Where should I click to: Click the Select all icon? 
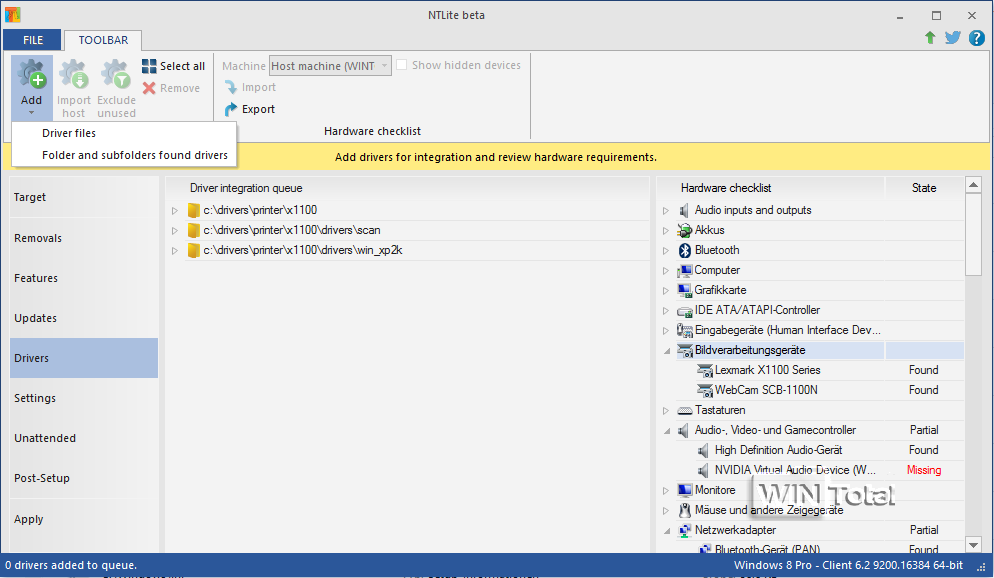[x=149, y=66]
